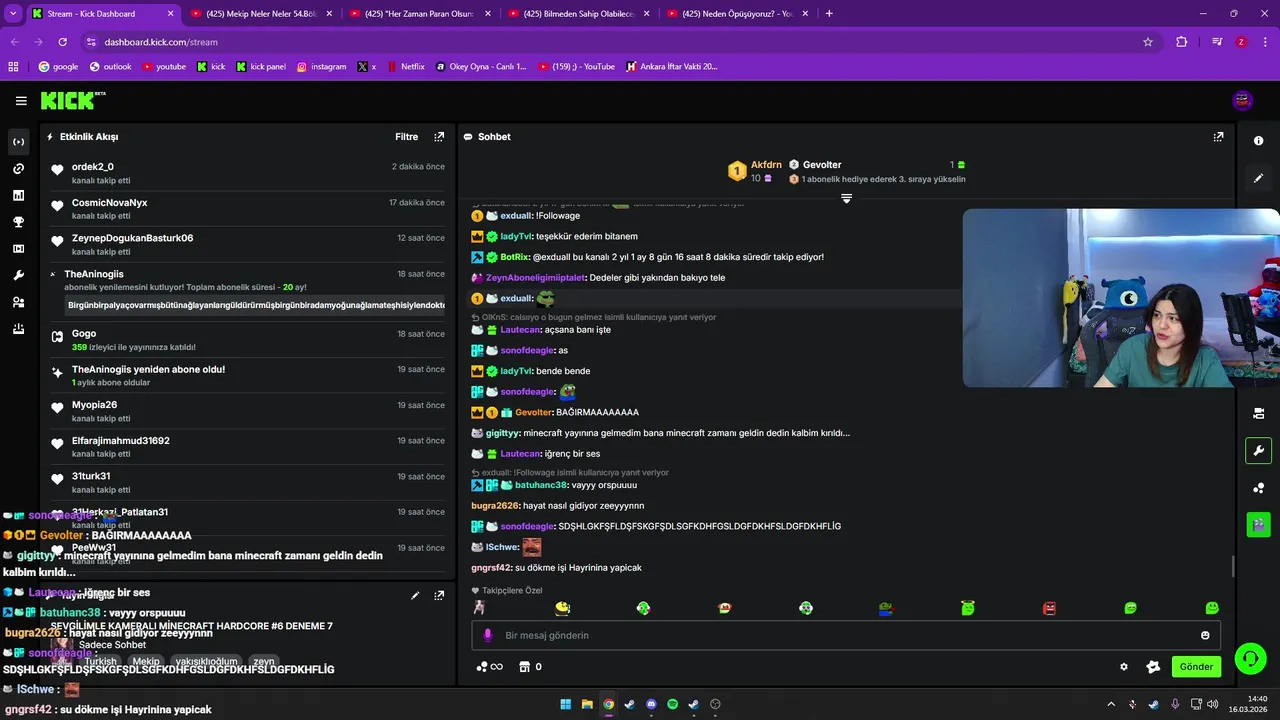Open the video clips sidebar icon
Image resolution: width=1280 pixels, height=720 pixels.
pyautogui.click(x=18, y=249)
